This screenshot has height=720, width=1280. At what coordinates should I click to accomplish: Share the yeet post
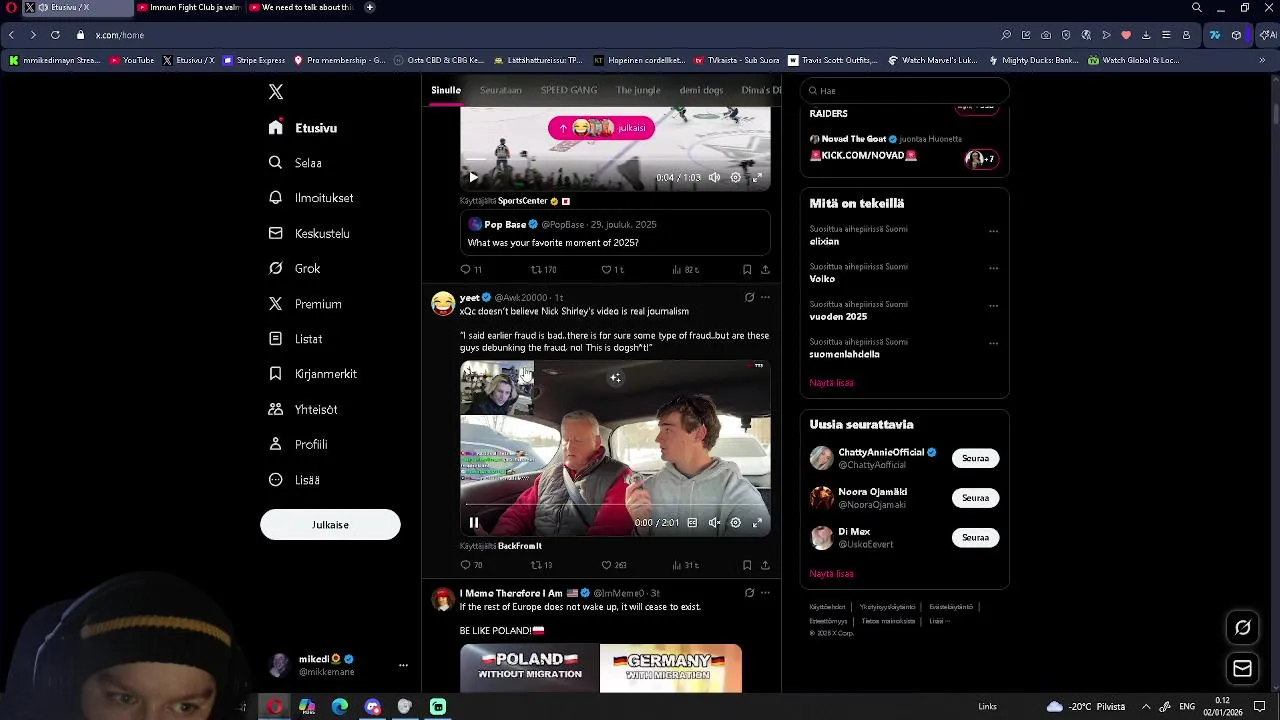click(x=765, y=565)
